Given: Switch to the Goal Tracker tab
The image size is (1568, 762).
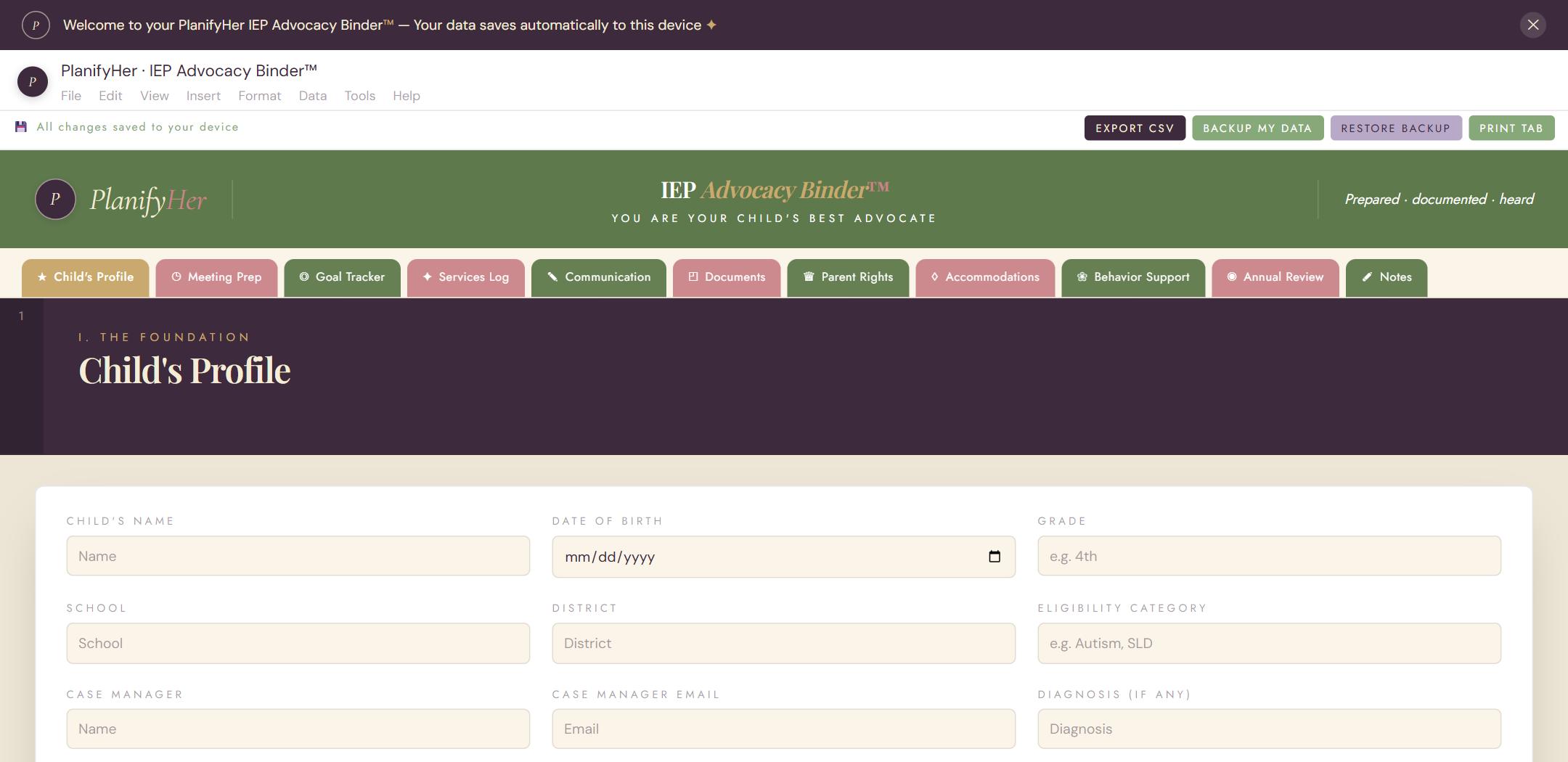Looking at the screenshot, I should (x=342, y=278).
